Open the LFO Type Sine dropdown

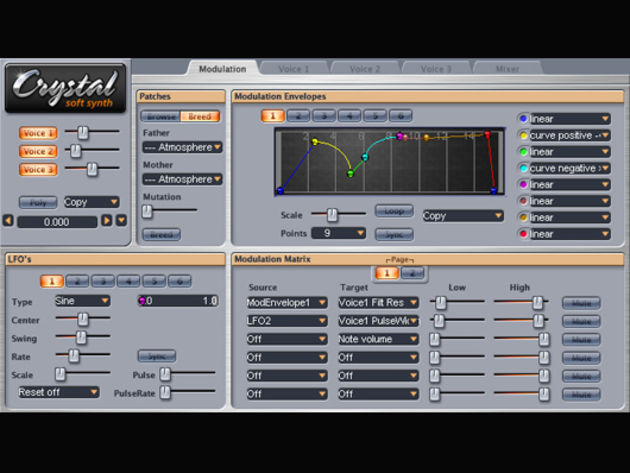82,301
